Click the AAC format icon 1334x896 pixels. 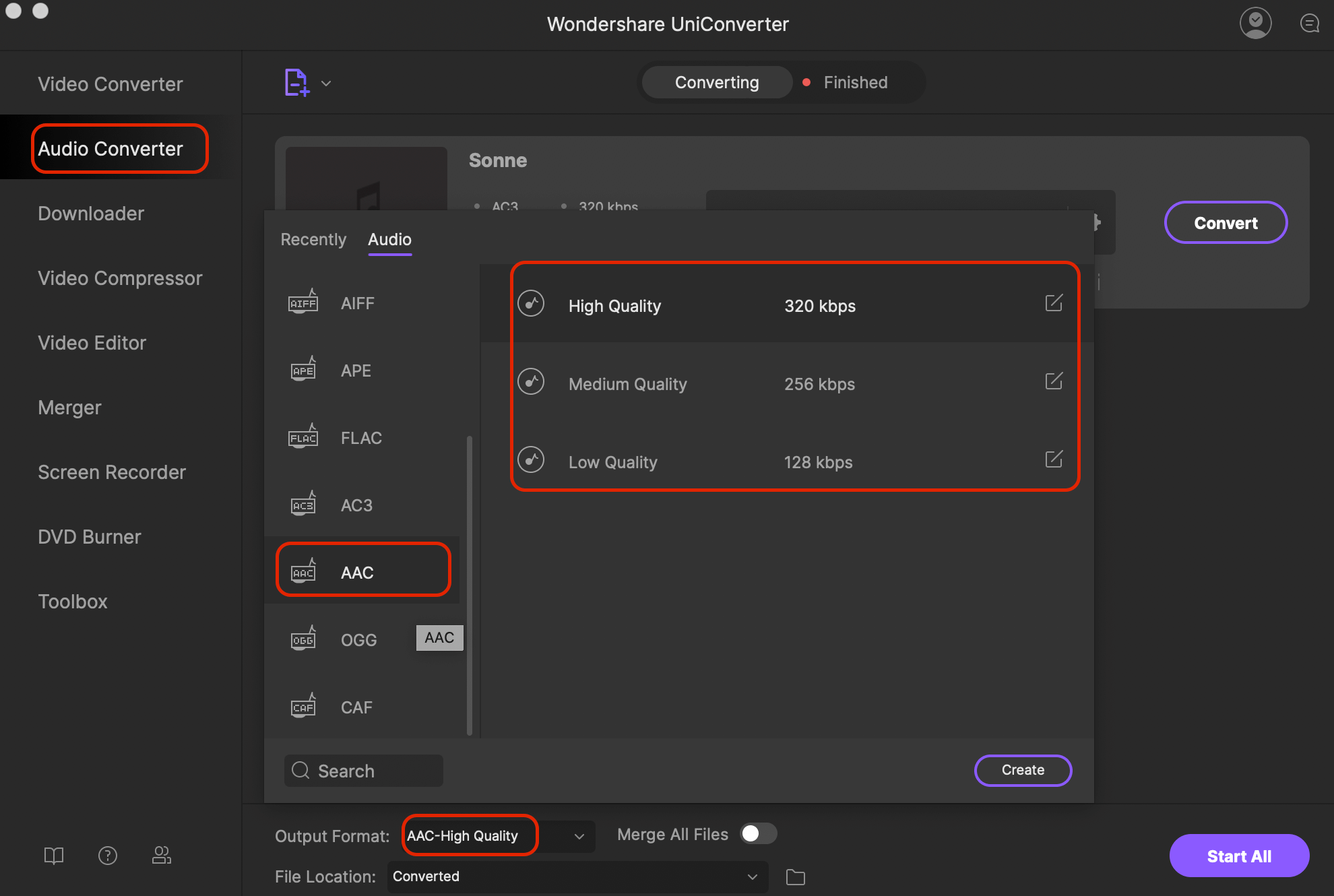303,572
